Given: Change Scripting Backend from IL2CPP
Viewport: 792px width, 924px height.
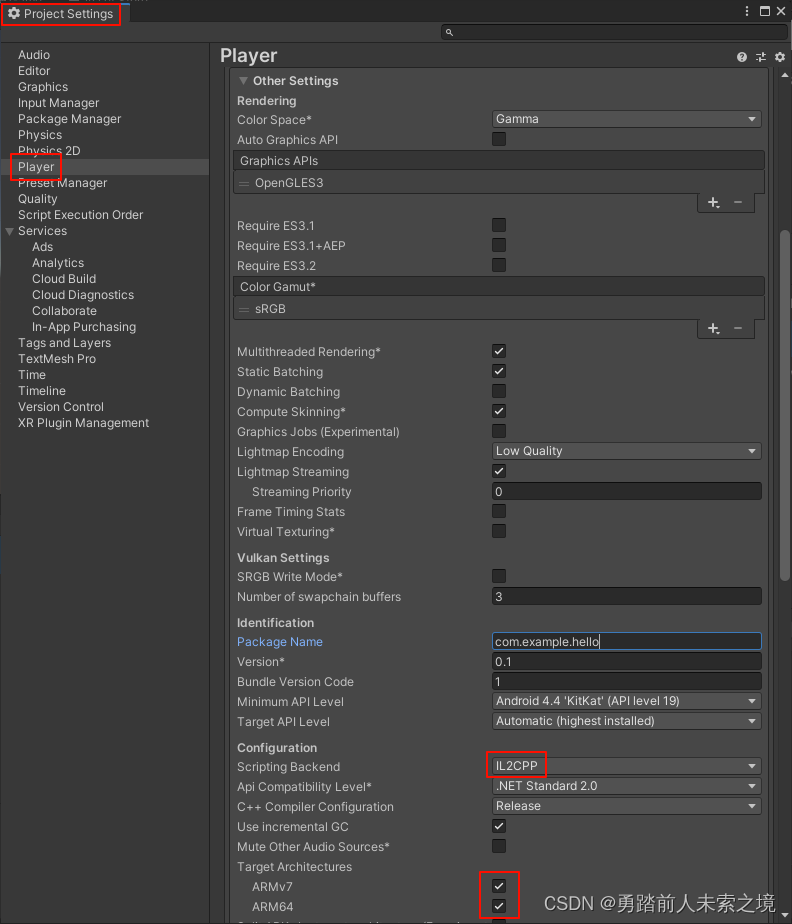Looking at the screenshot, I should click(626, 766).
